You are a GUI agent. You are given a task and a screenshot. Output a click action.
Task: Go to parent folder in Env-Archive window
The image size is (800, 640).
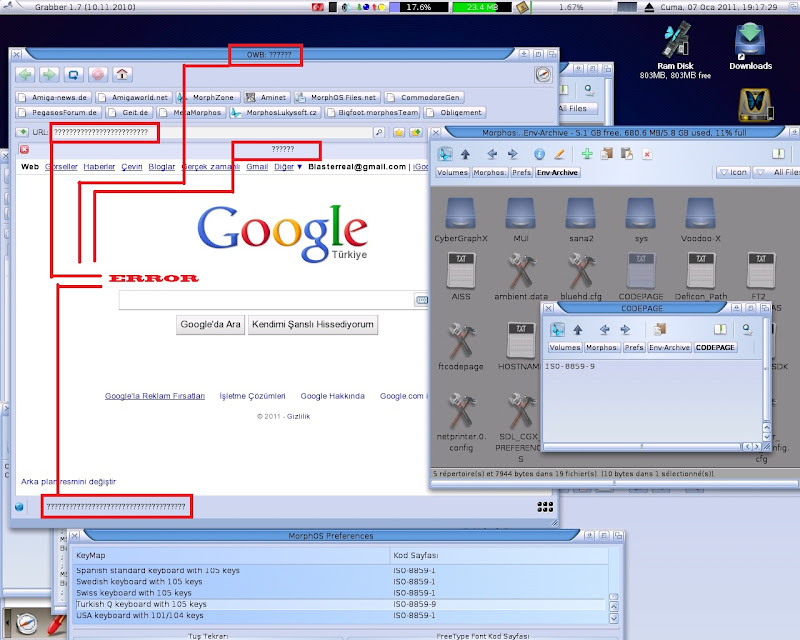click(x=465, y=154)
